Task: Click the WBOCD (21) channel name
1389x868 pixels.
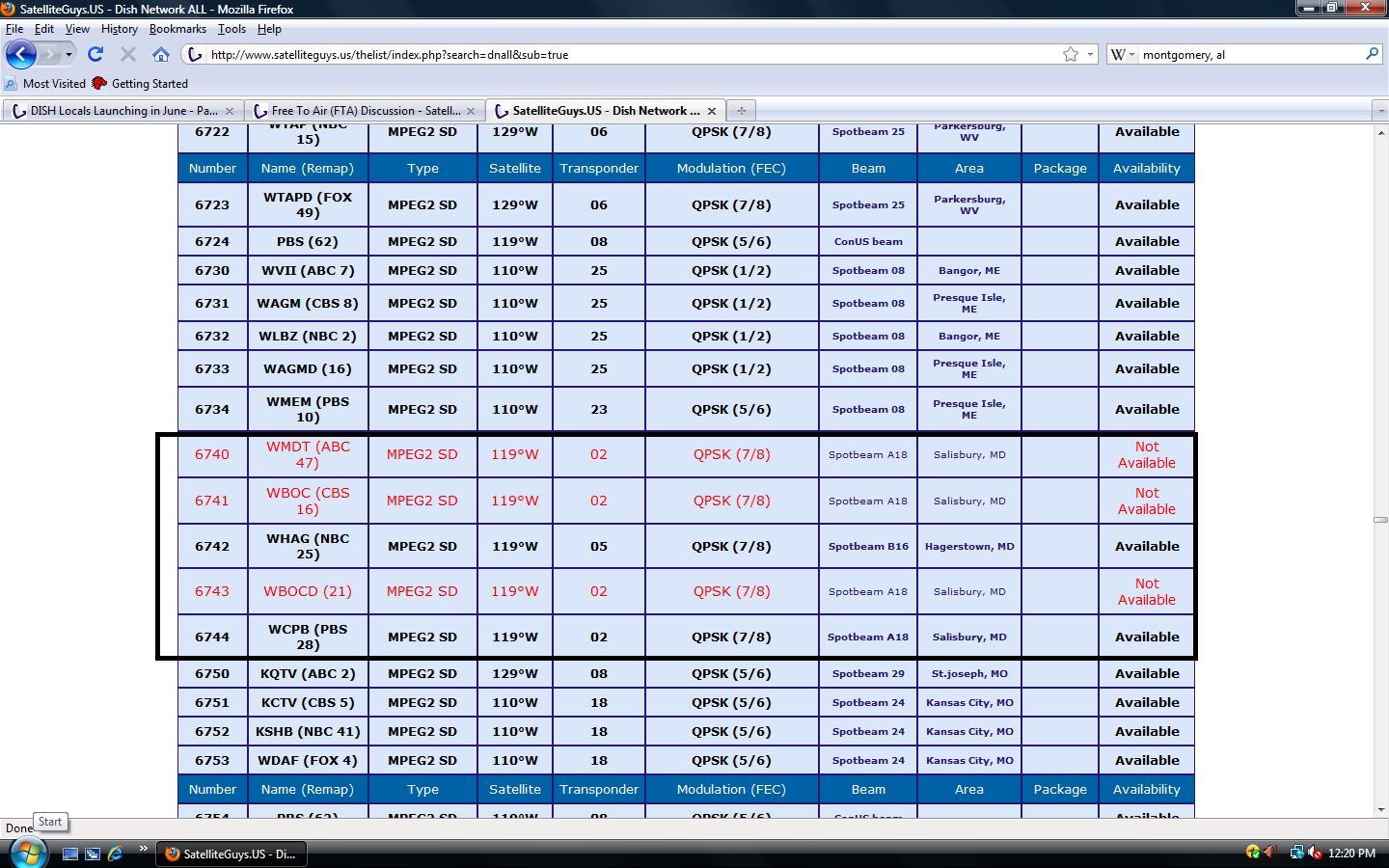Action: tap(308, 591)
